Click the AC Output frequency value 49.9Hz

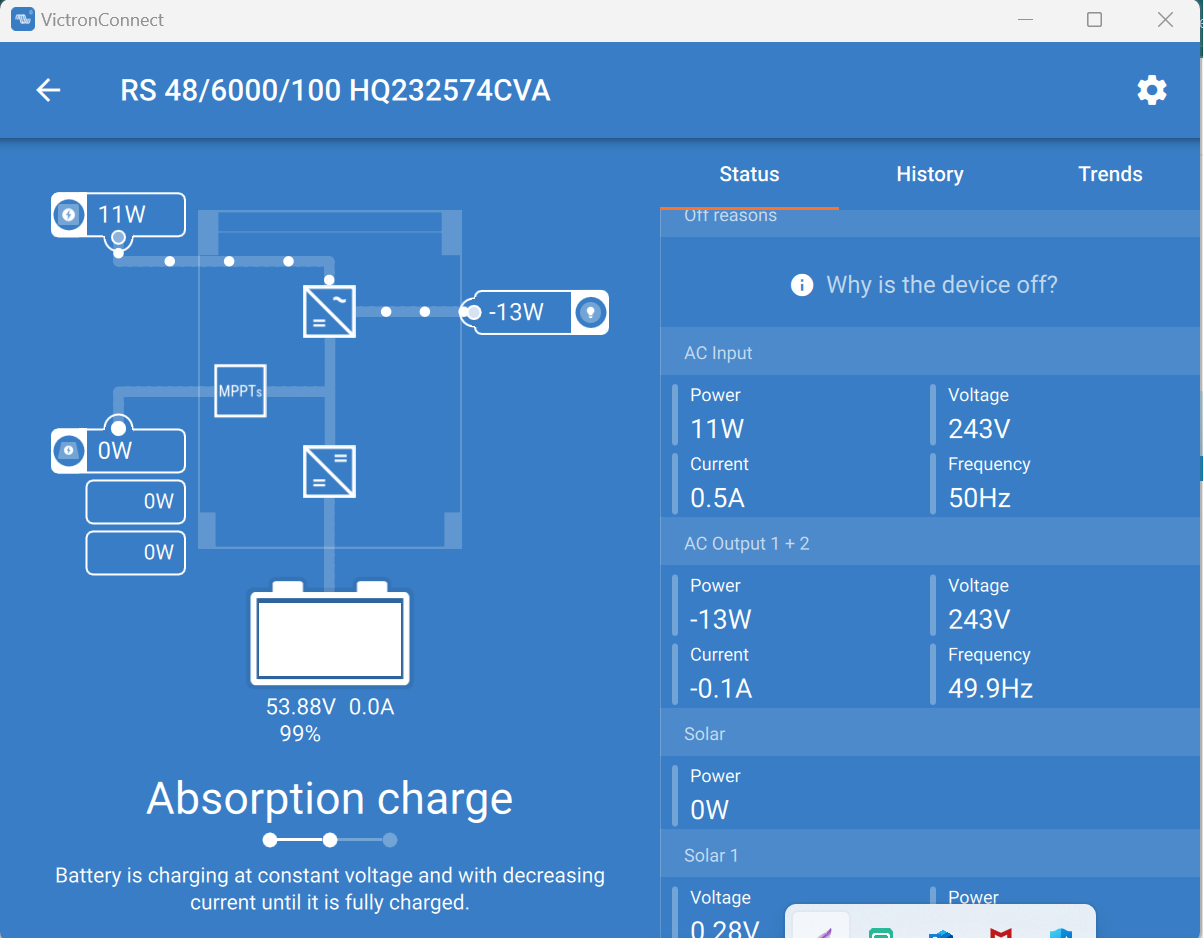click(x=990, y=688)
